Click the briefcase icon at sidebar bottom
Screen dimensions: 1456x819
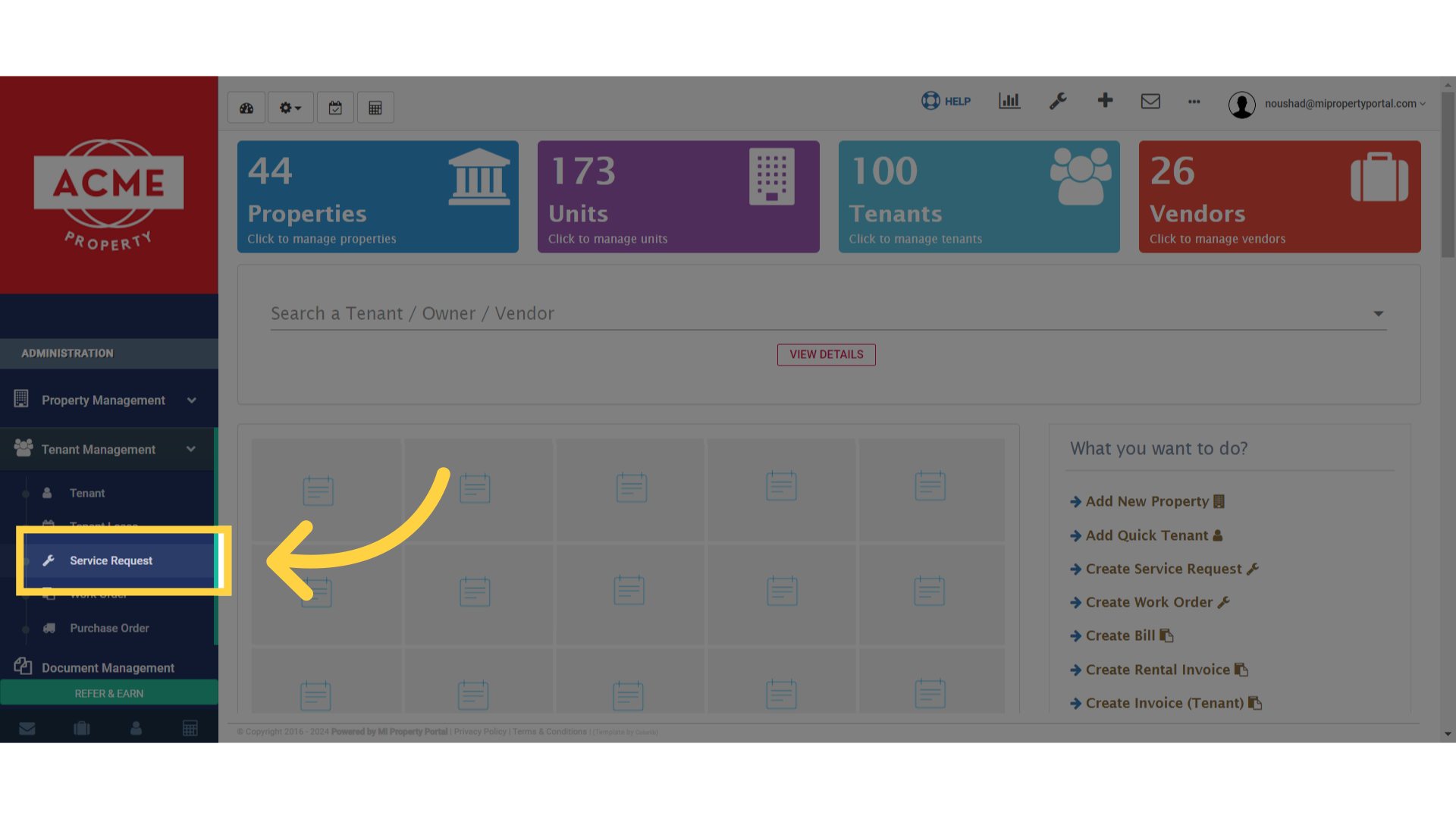point(82,728)
